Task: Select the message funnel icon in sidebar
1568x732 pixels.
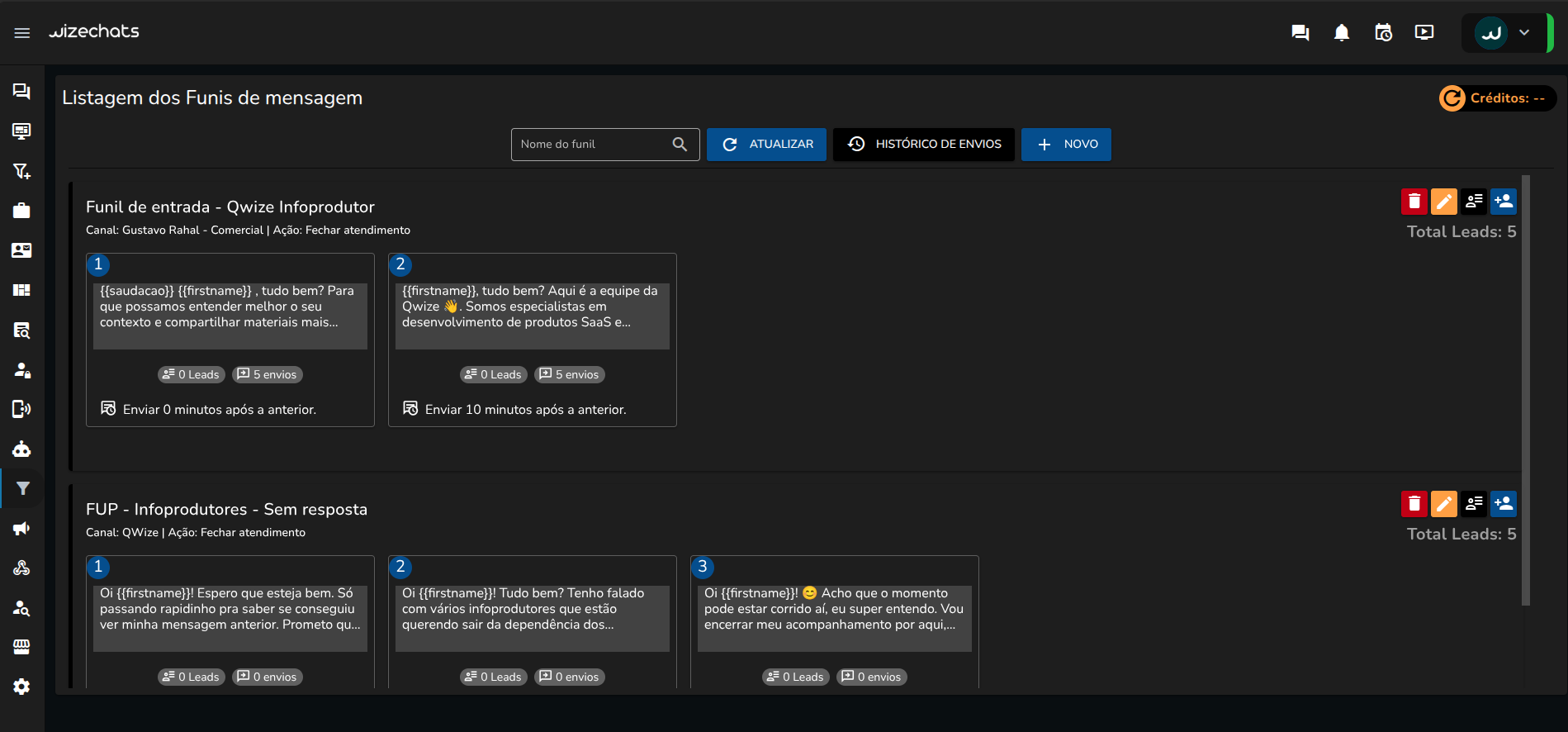Action: click(23, 488)
